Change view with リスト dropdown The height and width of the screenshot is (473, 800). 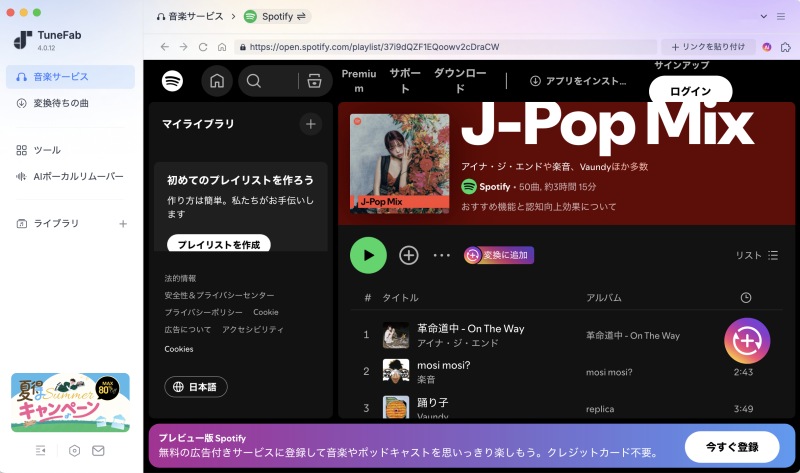click(757, 255)
